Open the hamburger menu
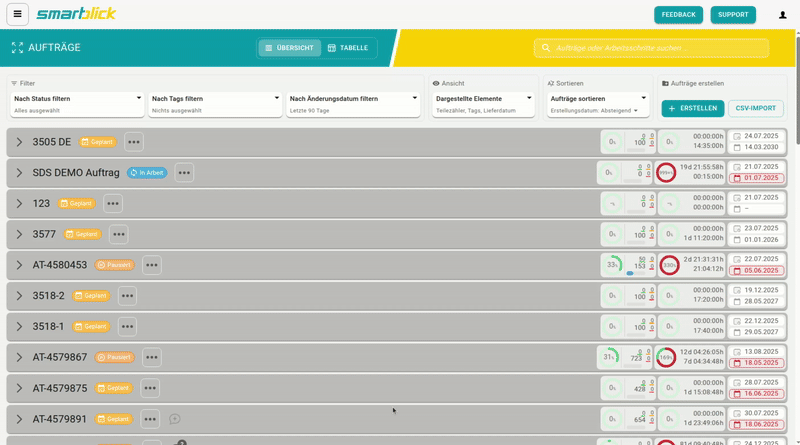The width and height of the screenshot is (800, 445). pos(17,15)
